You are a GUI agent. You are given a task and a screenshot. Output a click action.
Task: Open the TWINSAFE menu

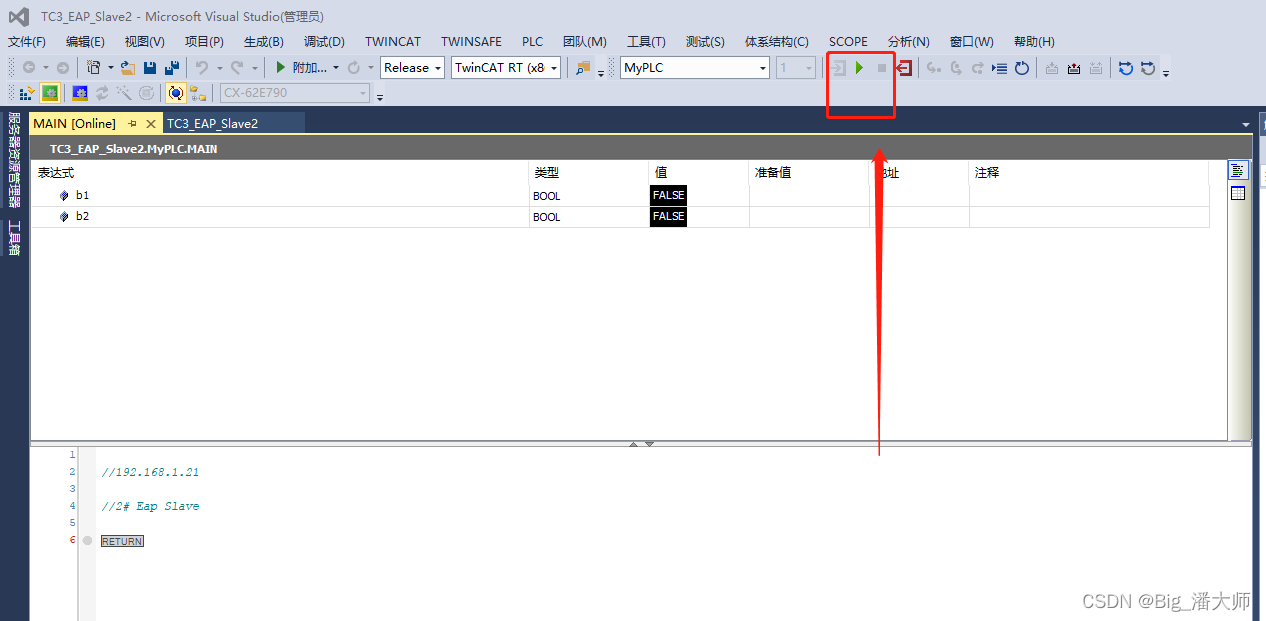click(472, 42)
